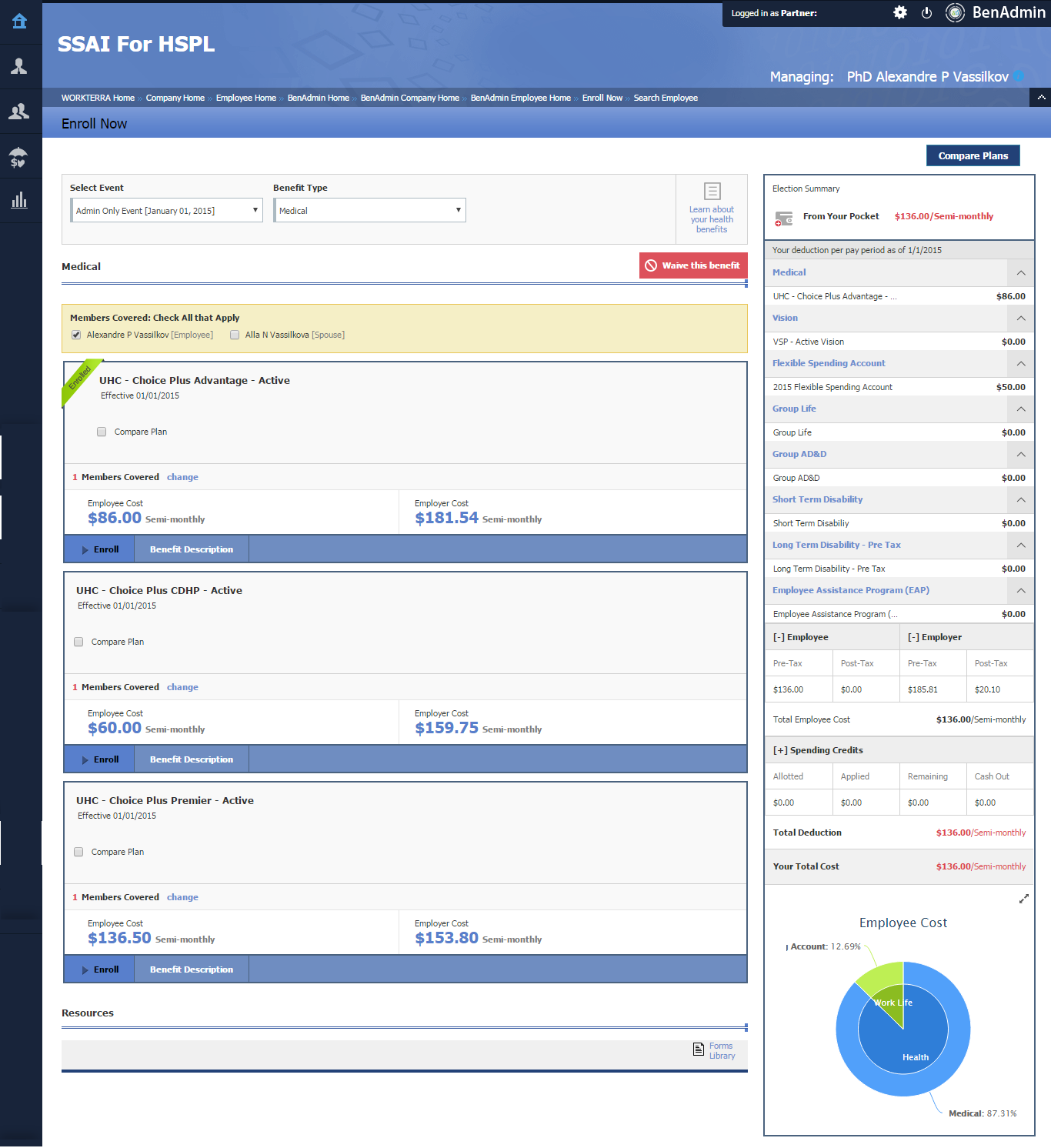Tick Compare Plan for Choice Plus CDHP
Screen dimensions: 1051x1148
(78, 642)
